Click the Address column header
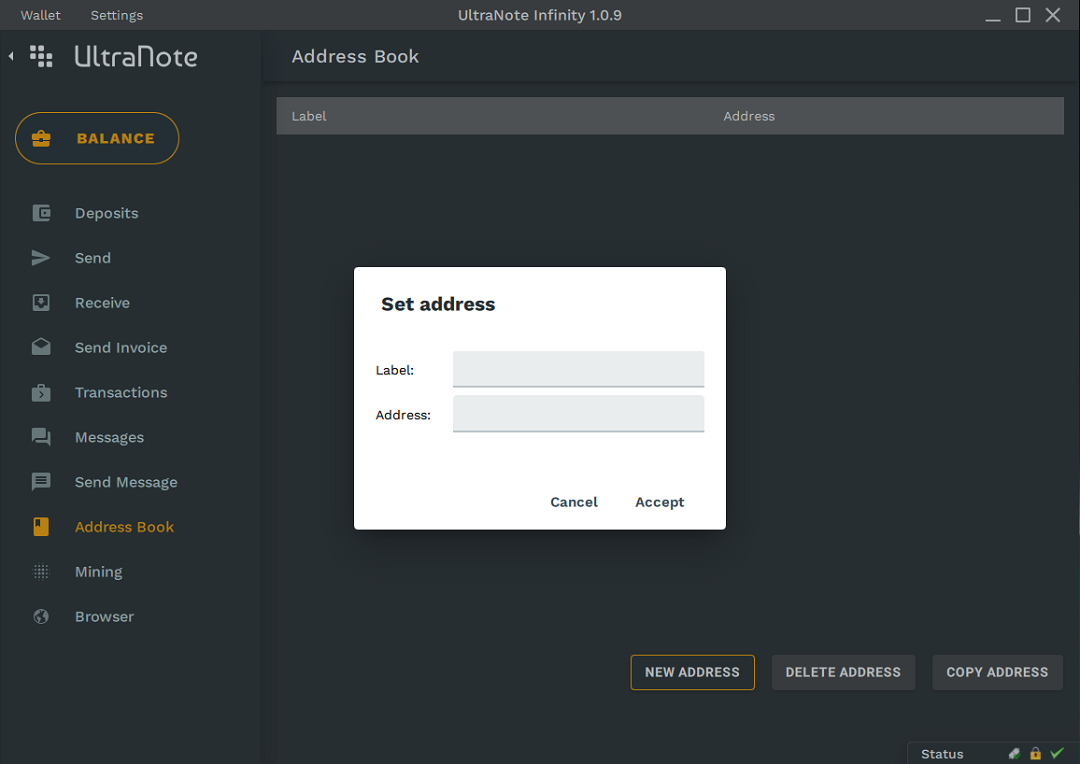The height and width of the screenshot is (764, 1080). click(749, 116)
